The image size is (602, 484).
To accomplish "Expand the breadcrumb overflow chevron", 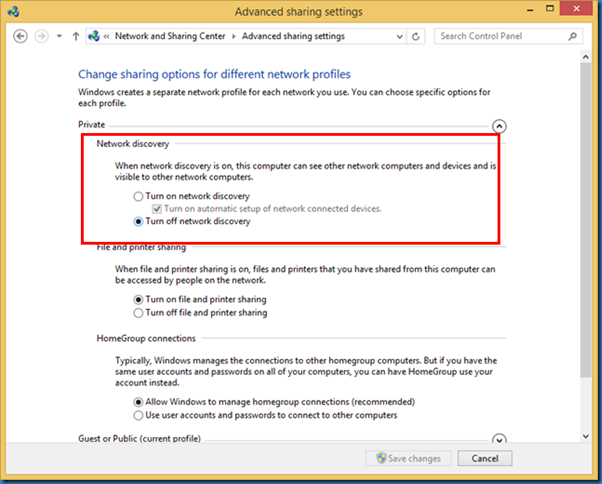I will 106,36.
